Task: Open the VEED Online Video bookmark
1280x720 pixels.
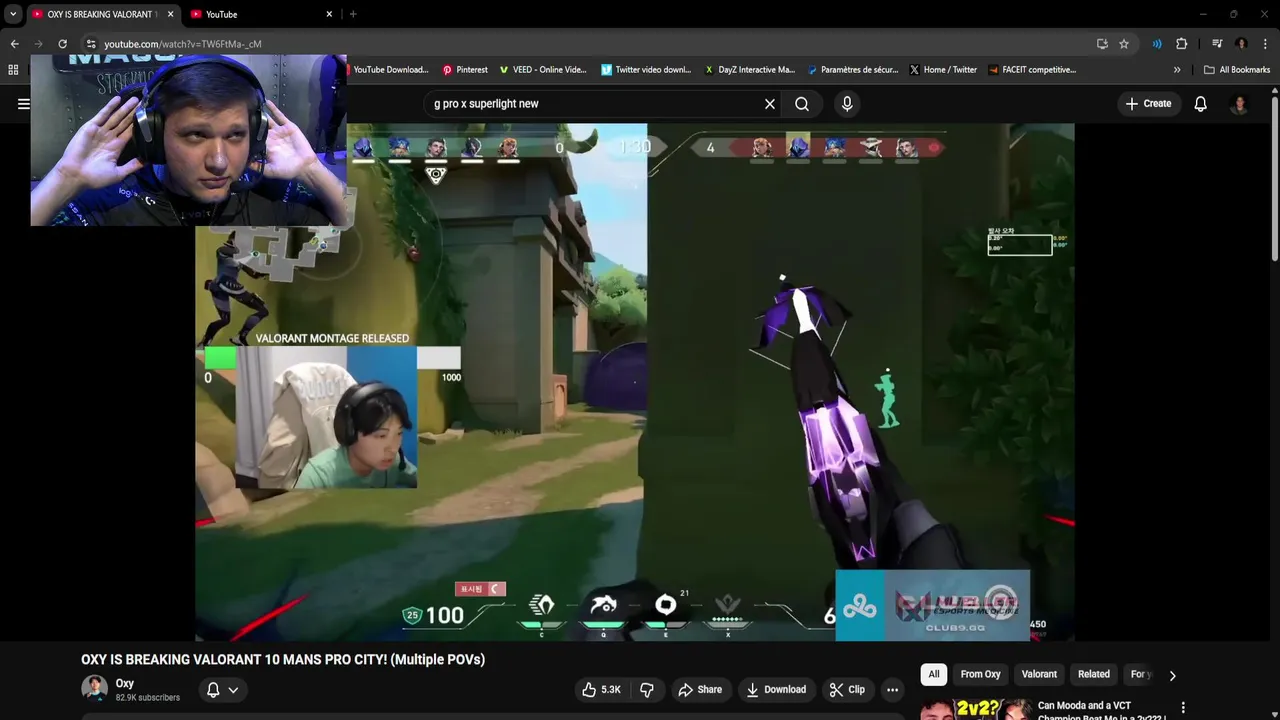Action: click(x=542, y=70)
